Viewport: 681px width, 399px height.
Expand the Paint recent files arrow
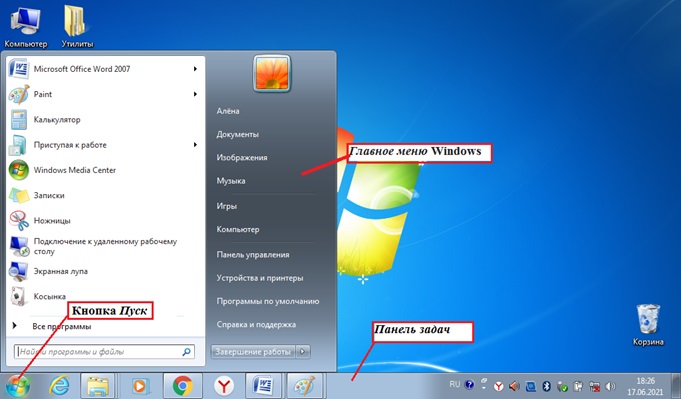click(x=195, y=94)
